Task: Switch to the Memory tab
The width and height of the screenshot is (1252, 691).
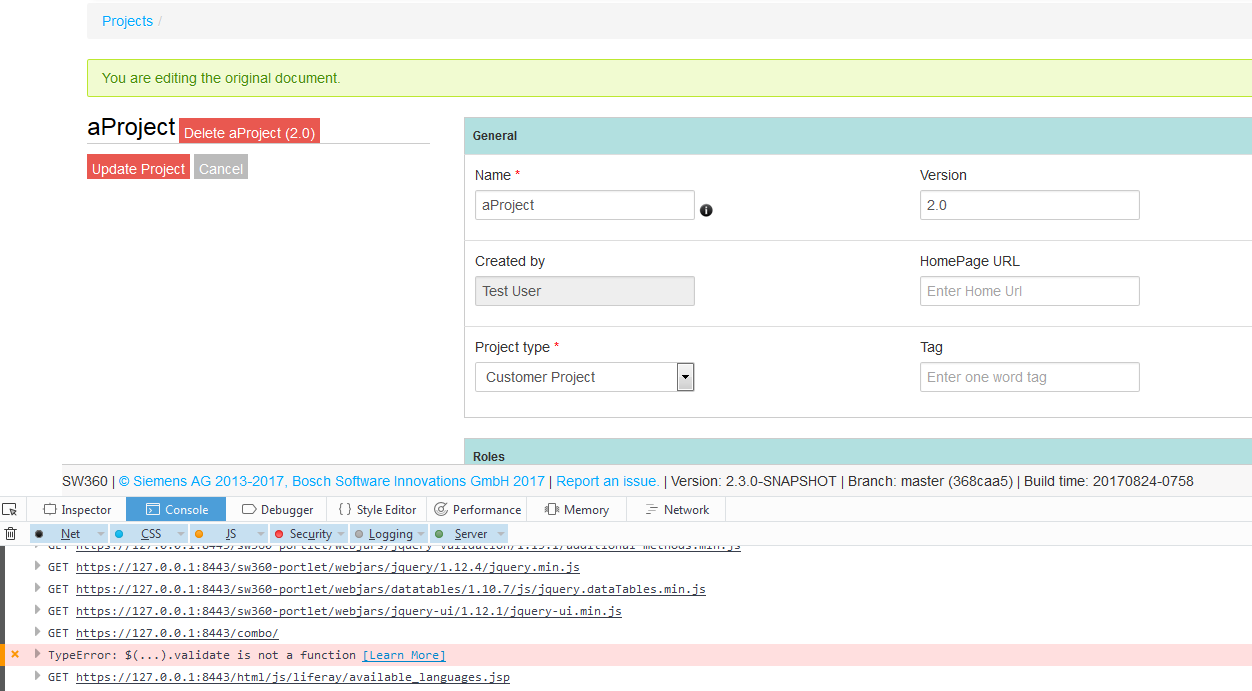Action: [577, 509]
